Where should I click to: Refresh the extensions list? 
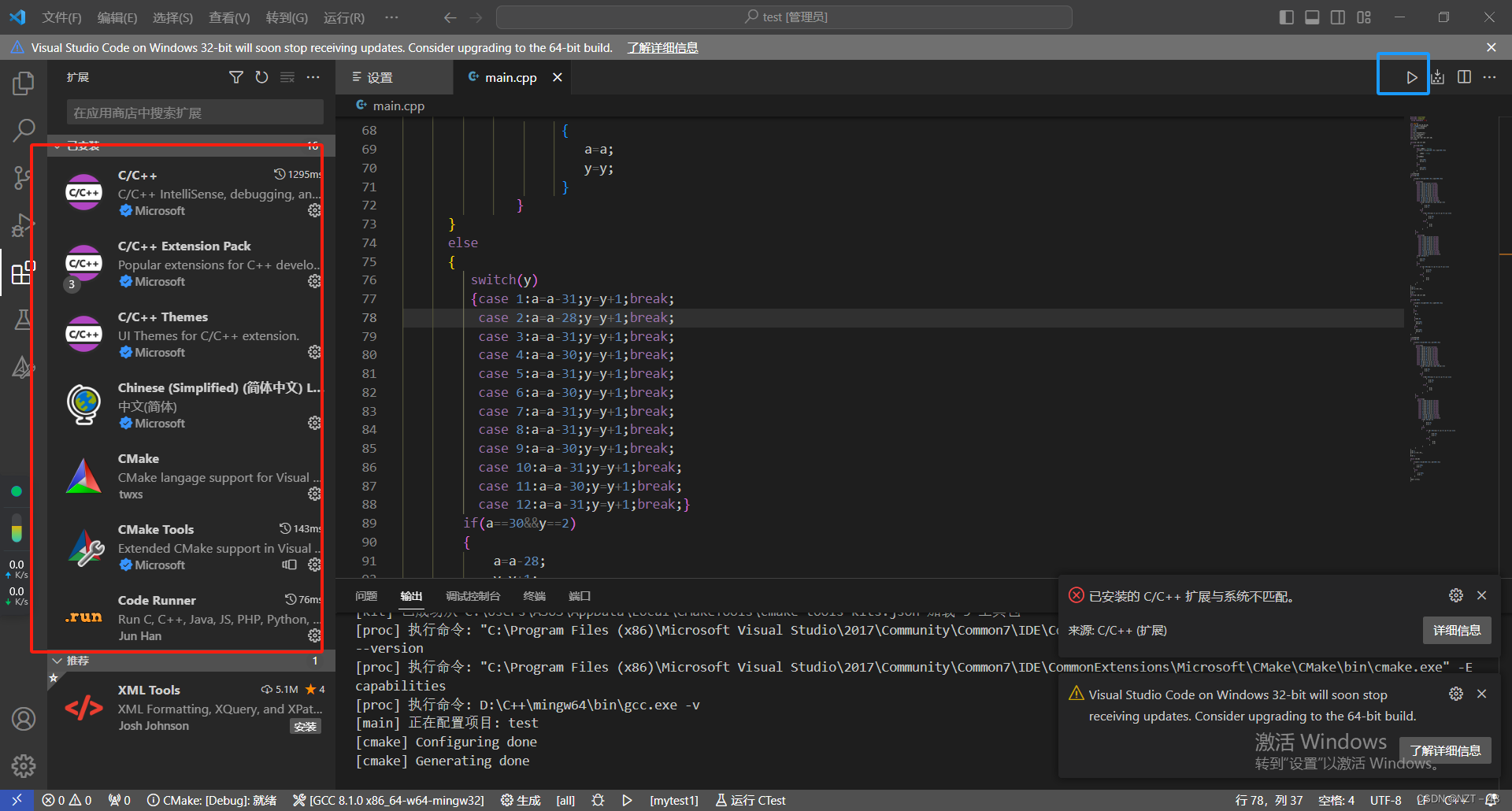tap(261, 77)
